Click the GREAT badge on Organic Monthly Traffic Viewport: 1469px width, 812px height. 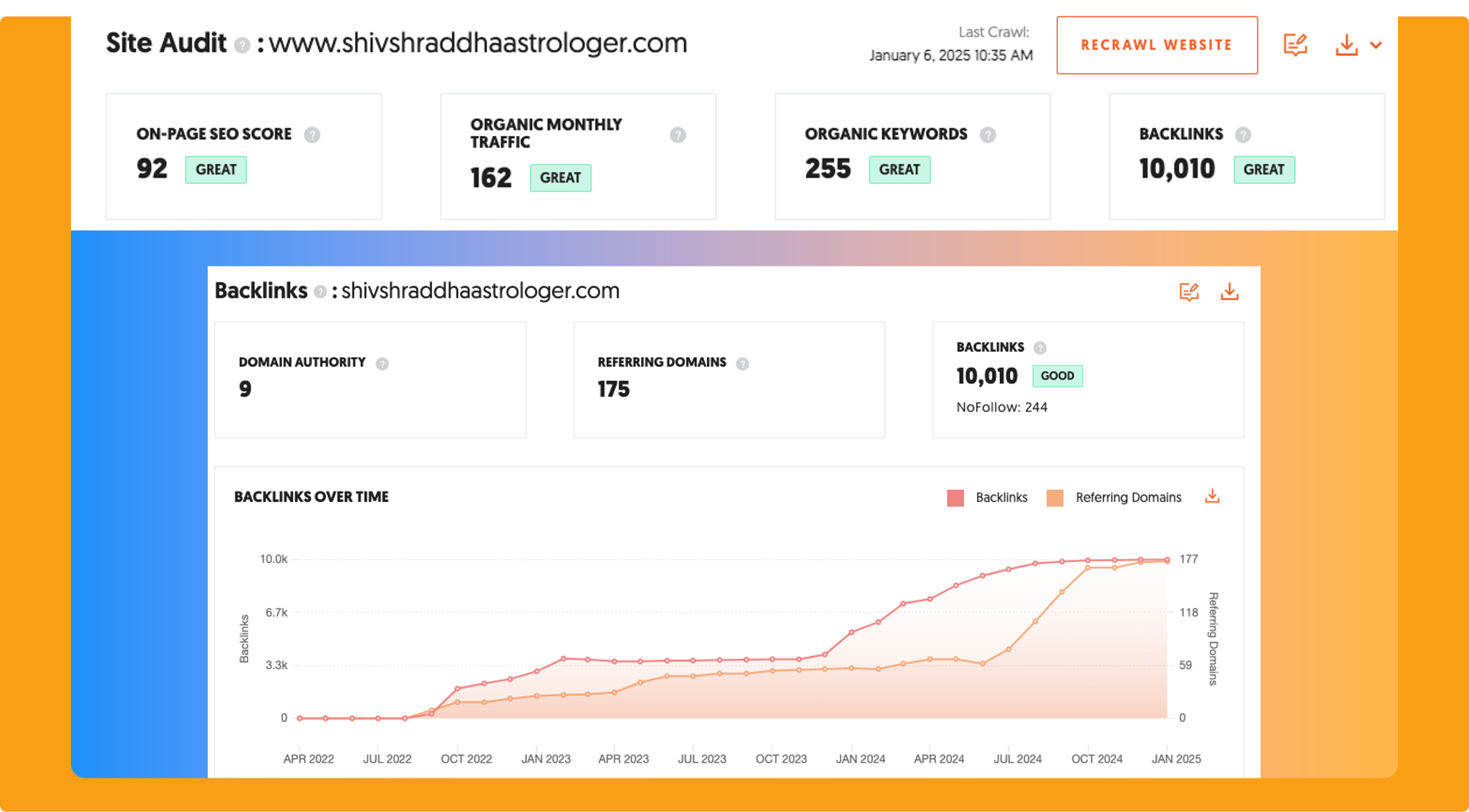click(560, 178)
